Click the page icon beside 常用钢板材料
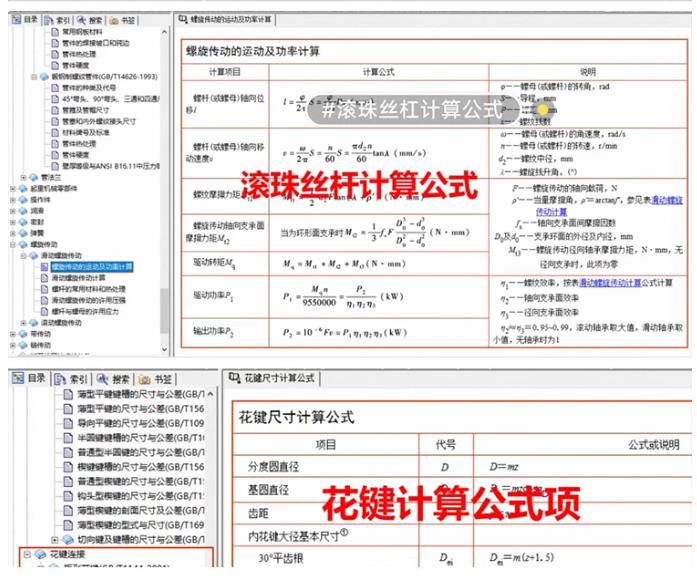The image size is (697, 578). [55, 32]
